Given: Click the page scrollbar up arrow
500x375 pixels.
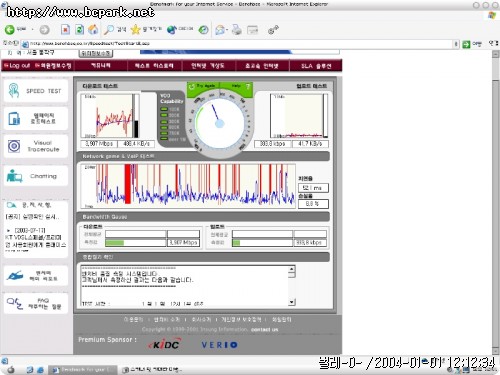Looking at the screenshot, I should click(496, 54).
